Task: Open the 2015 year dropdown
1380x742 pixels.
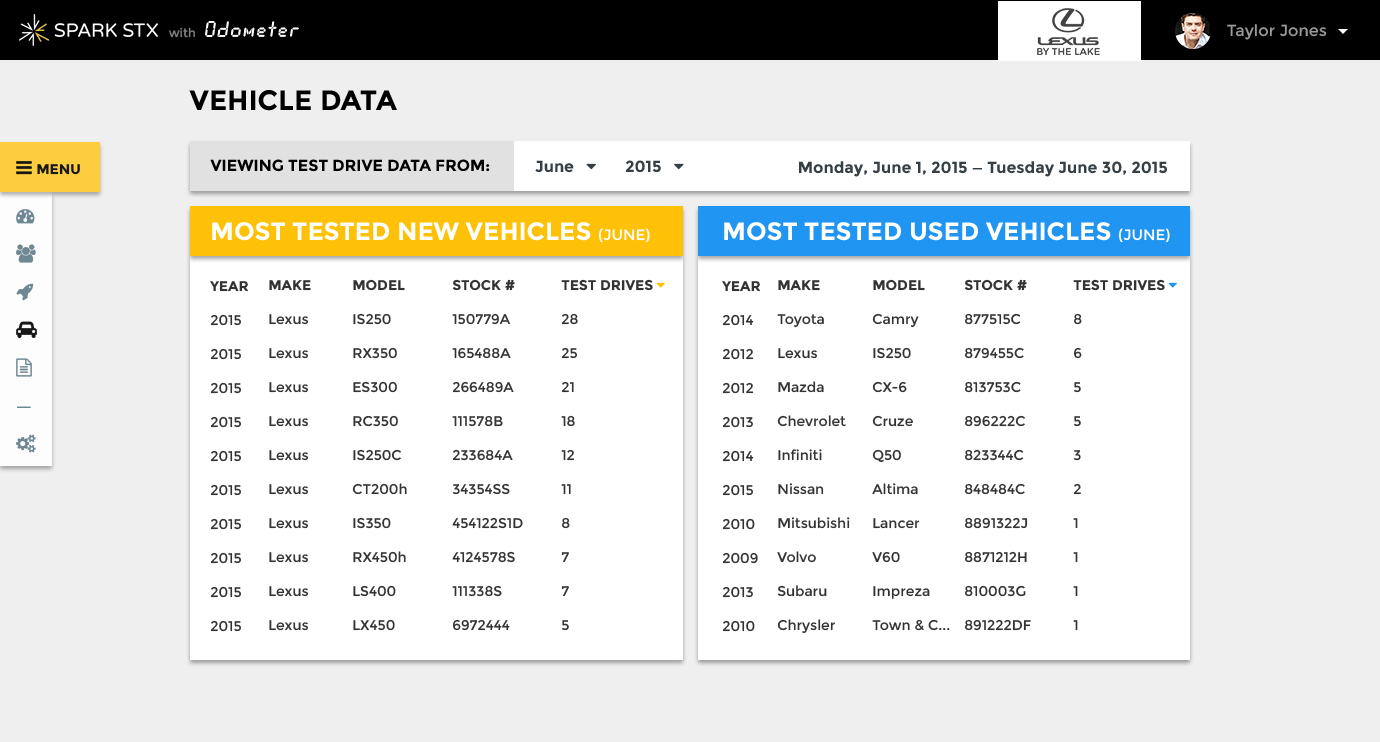Action: (654, 167)
